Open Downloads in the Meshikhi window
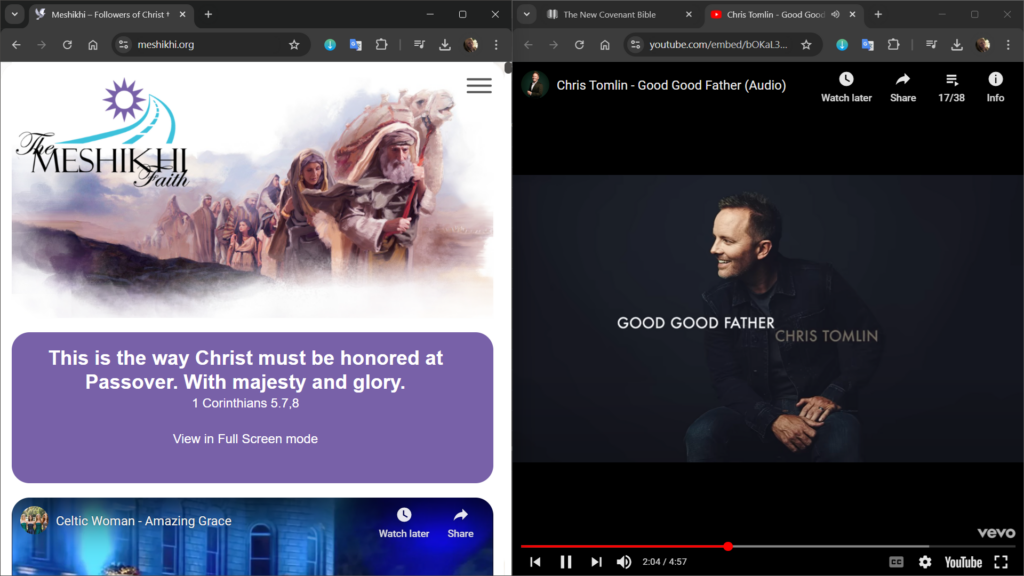This screenshot has width=1024, height=576. 445,44
